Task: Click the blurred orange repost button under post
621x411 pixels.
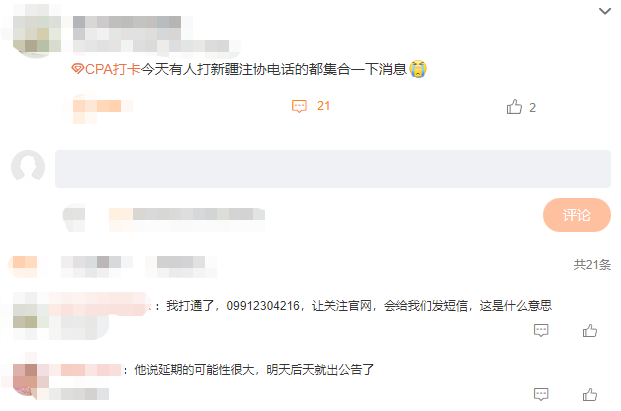Action: (99, 107)
